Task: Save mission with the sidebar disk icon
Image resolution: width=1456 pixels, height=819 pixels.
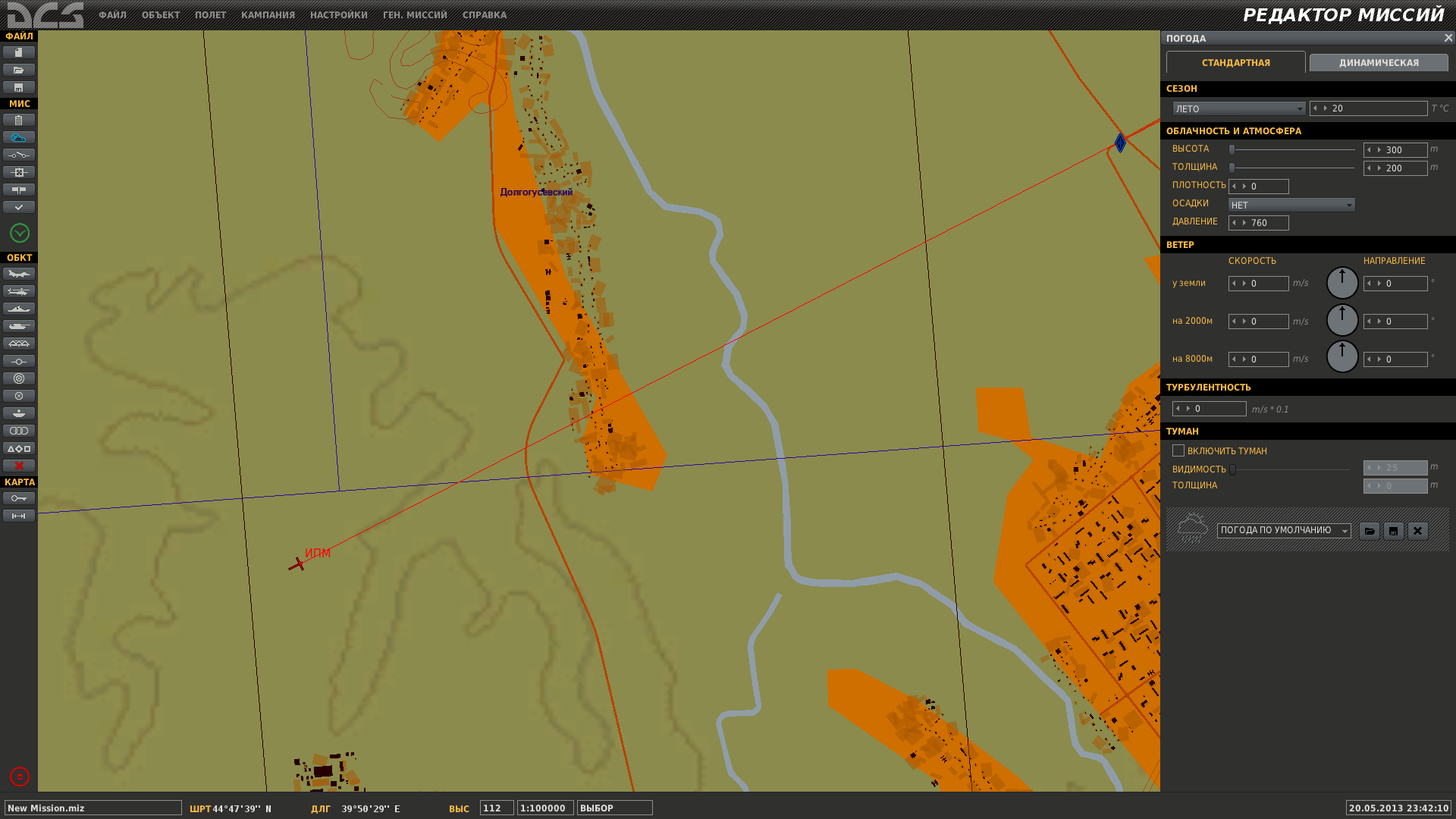Action: 19,87
